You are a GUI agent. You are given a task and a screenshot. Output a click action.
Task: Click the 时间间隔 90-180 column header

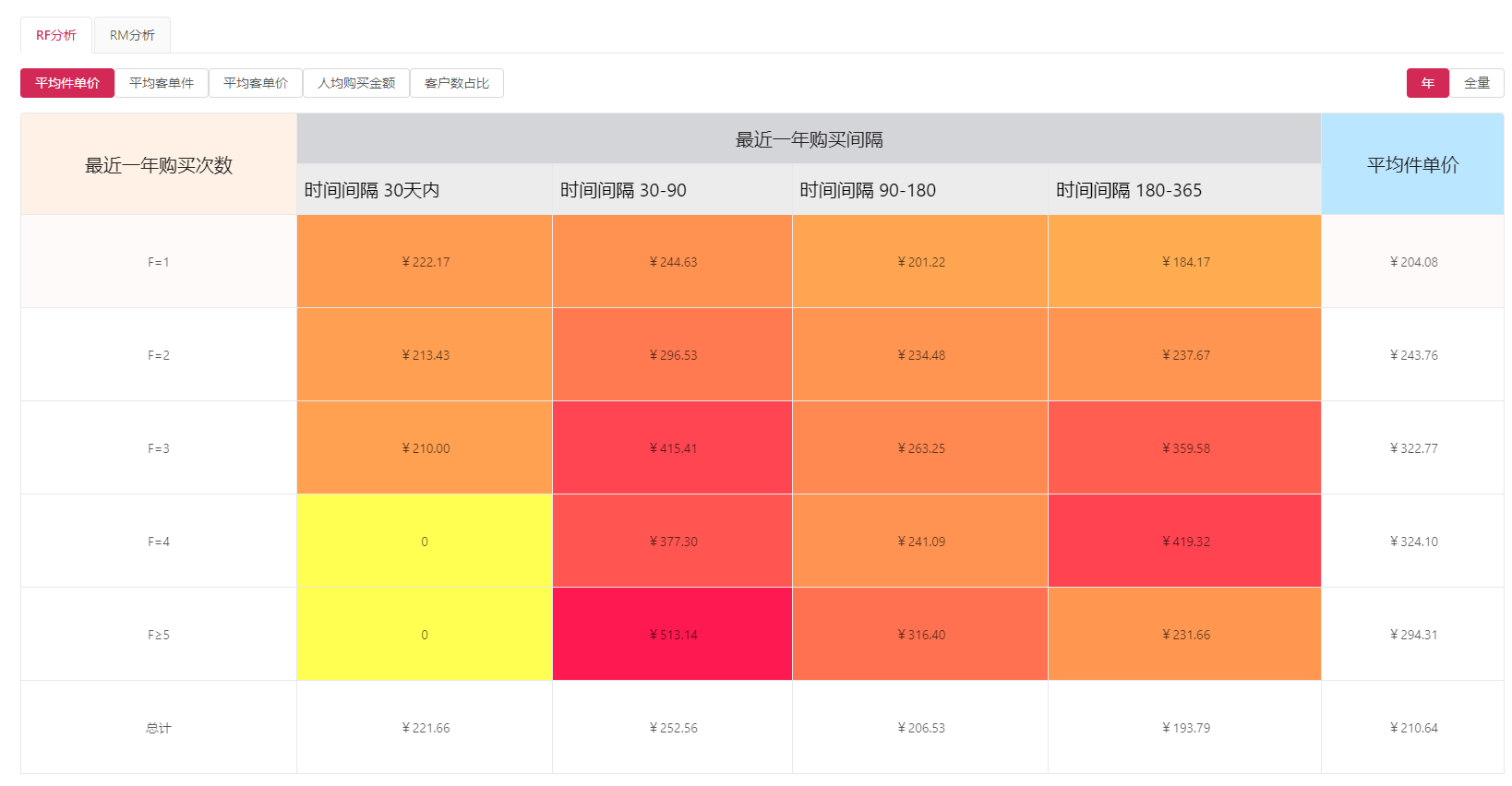tap(920, 190)
